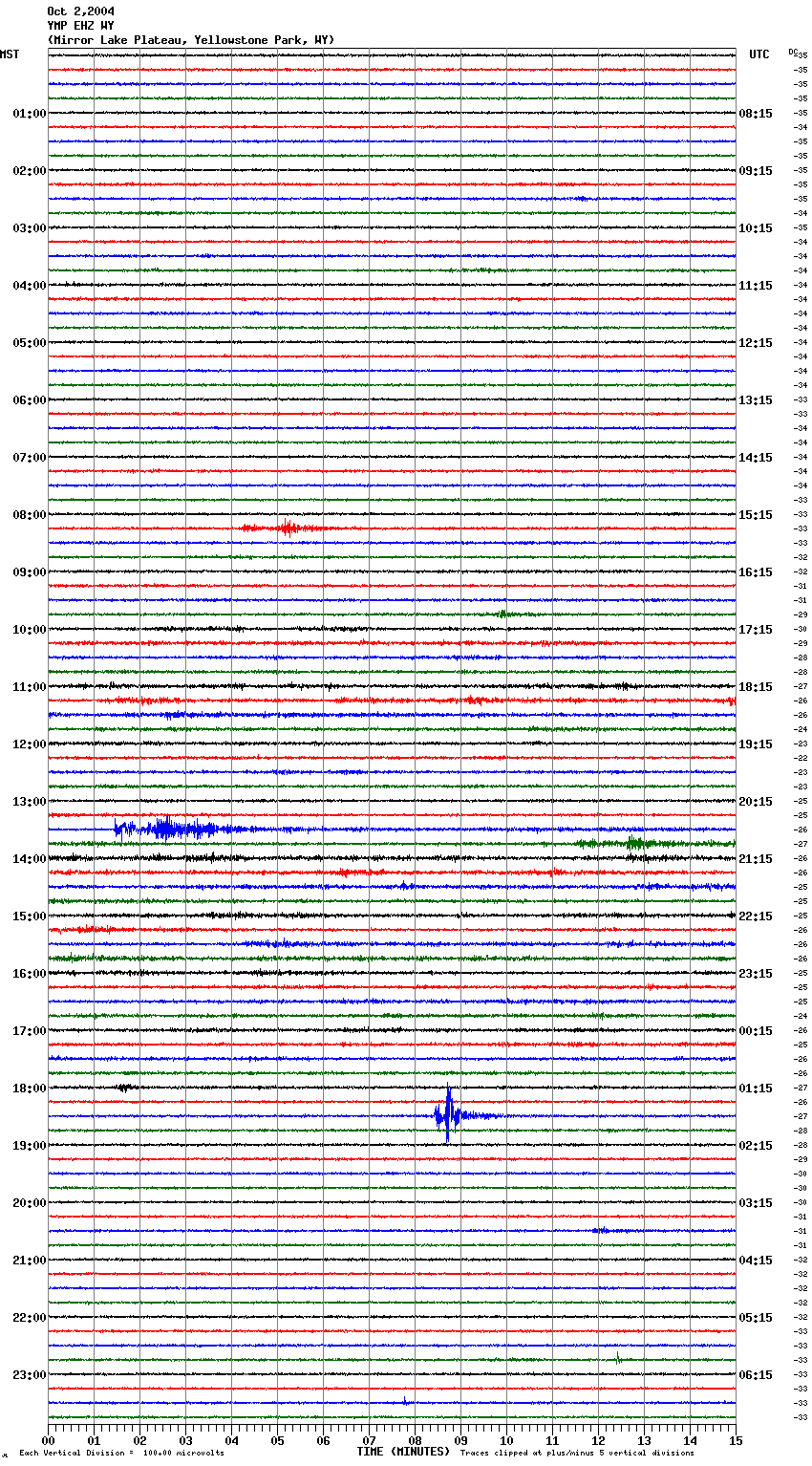Select the 13:00 MST time label
Viewport: 812px width, 1466px height.
coord(29,802)
